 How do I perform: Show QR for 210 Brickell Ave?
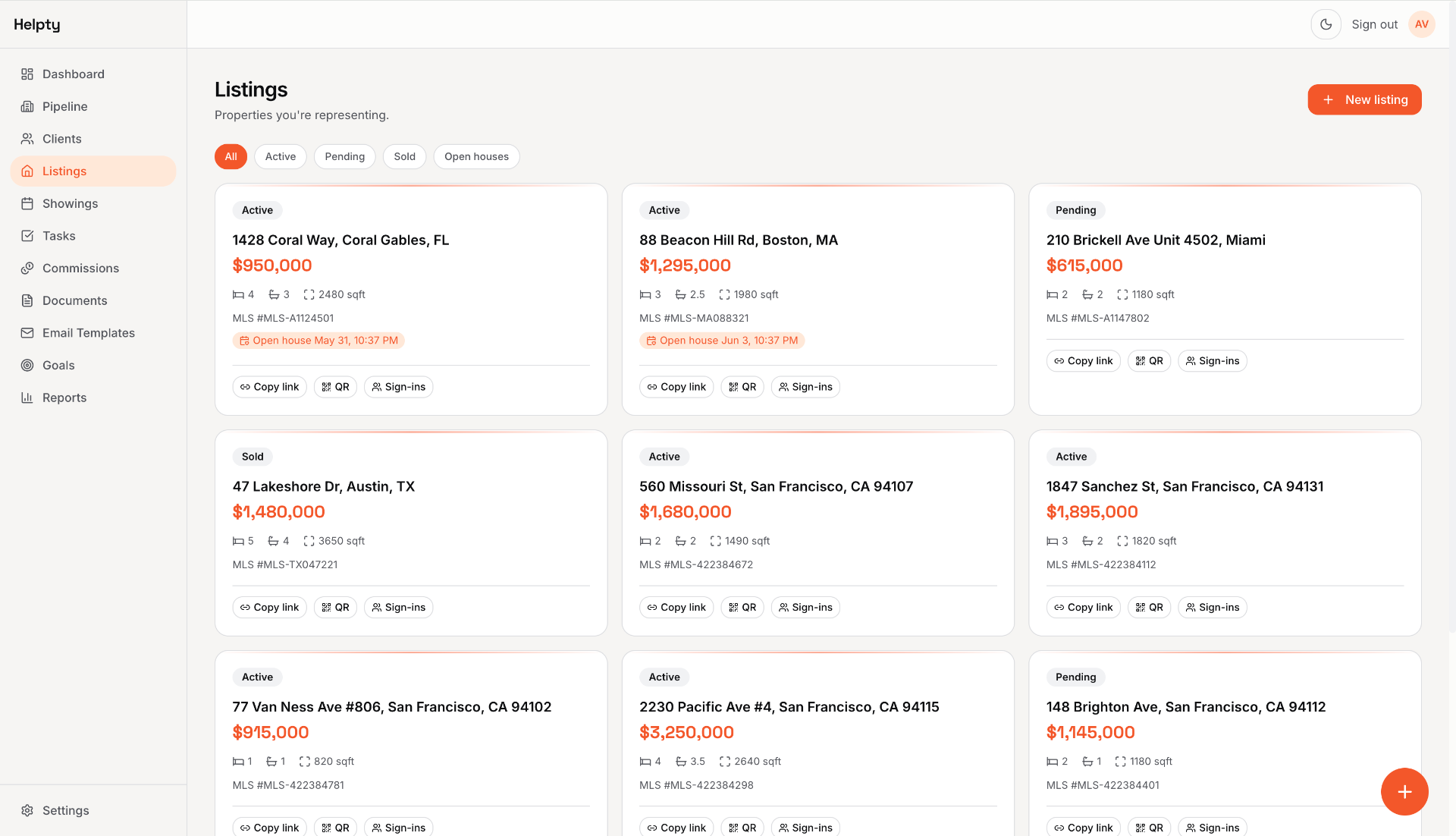pos(1149,361)
